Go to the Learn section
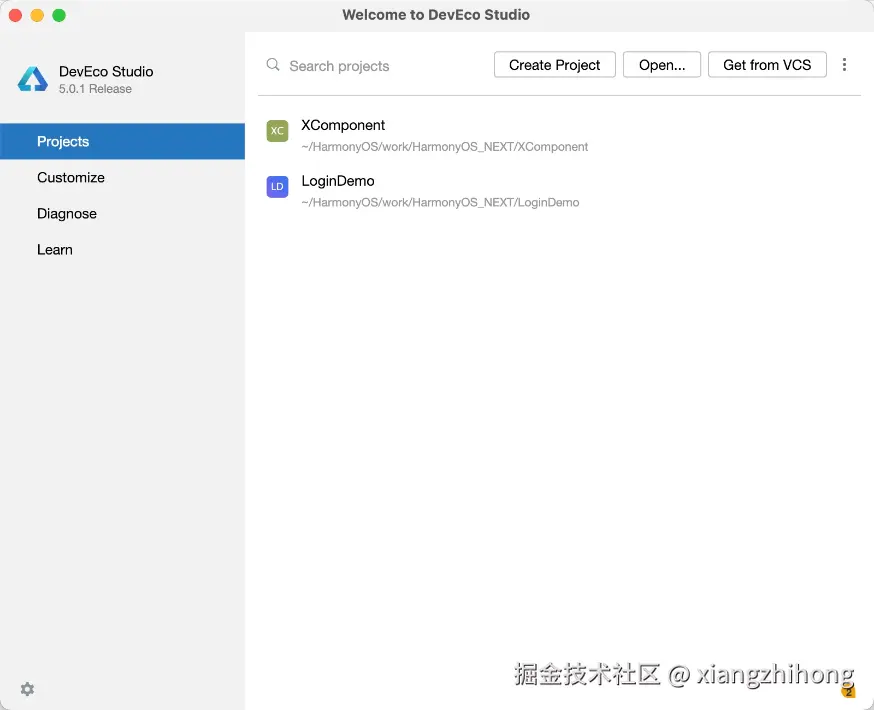Screen dimensions: 874x710 click(123, 250)
